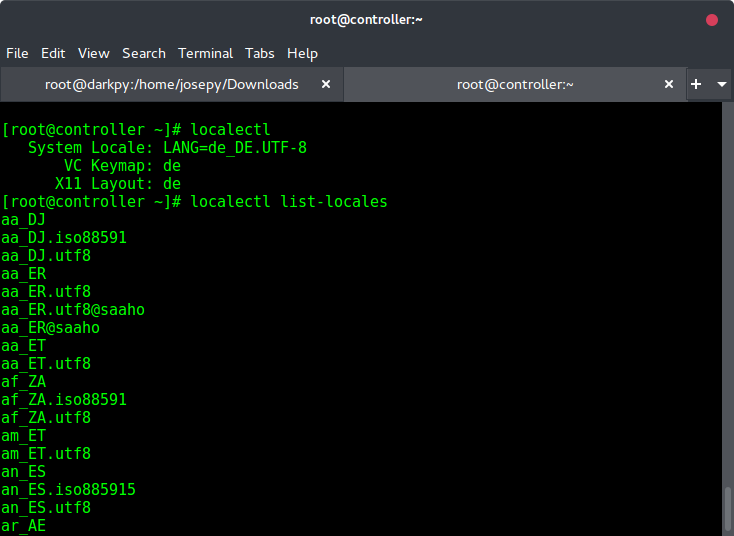
Task: Close the root@darkpy Downloads tab
Action: coord(326,84)
